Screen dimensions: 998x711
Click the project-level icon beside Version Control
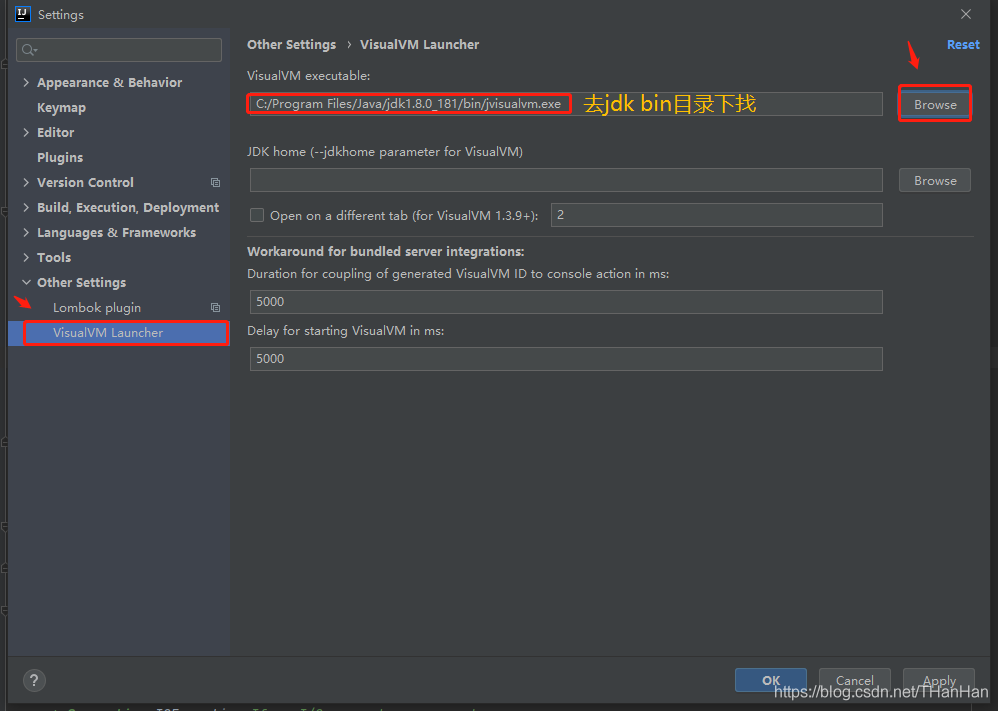coord(216,183)
